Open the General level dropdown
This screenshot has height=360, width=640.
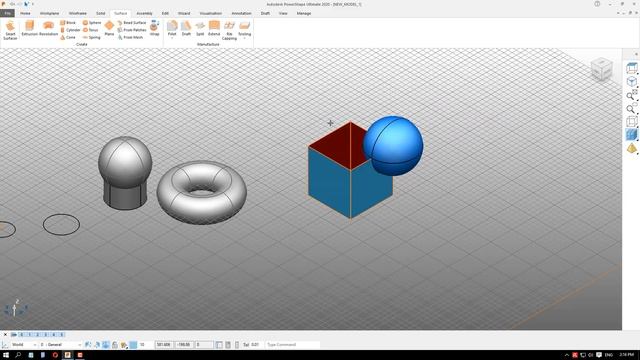click(60, 345)
